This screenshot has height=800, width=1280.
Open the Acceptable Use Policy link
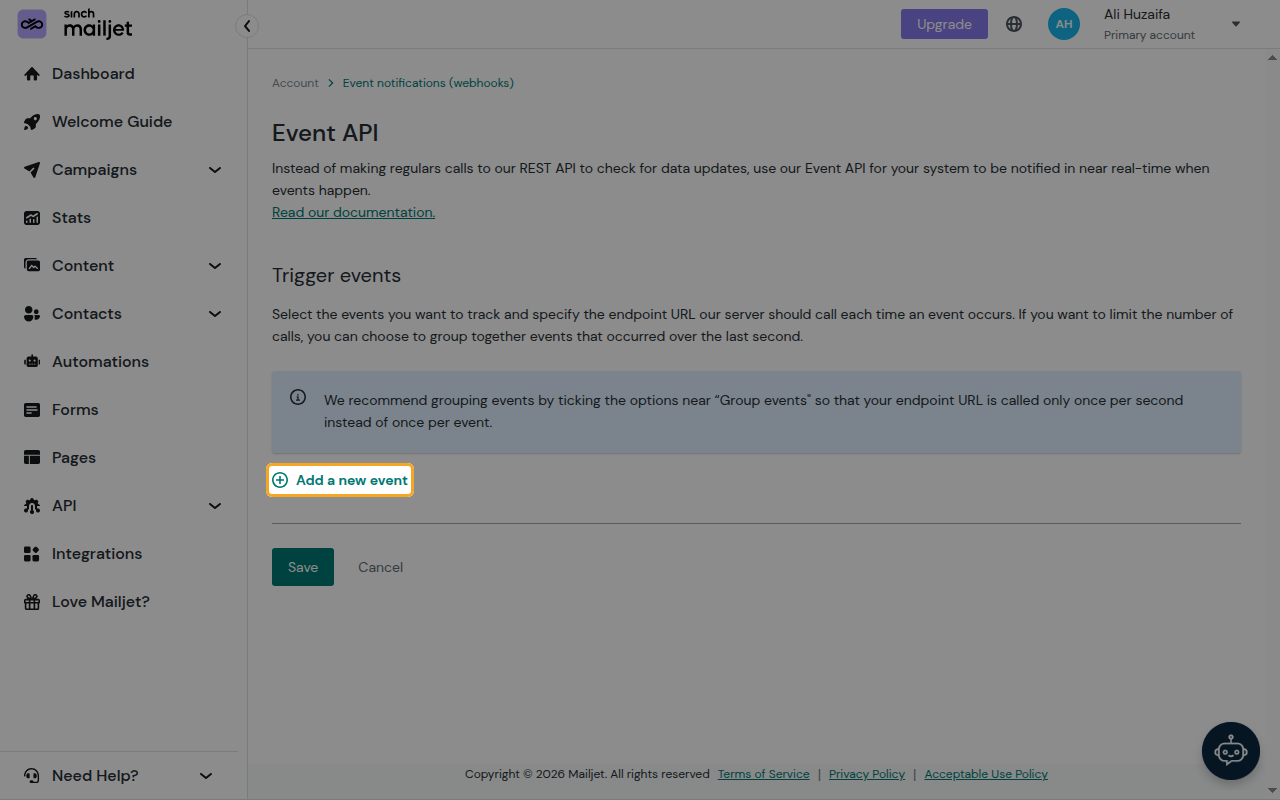click(x=986, y=774)
